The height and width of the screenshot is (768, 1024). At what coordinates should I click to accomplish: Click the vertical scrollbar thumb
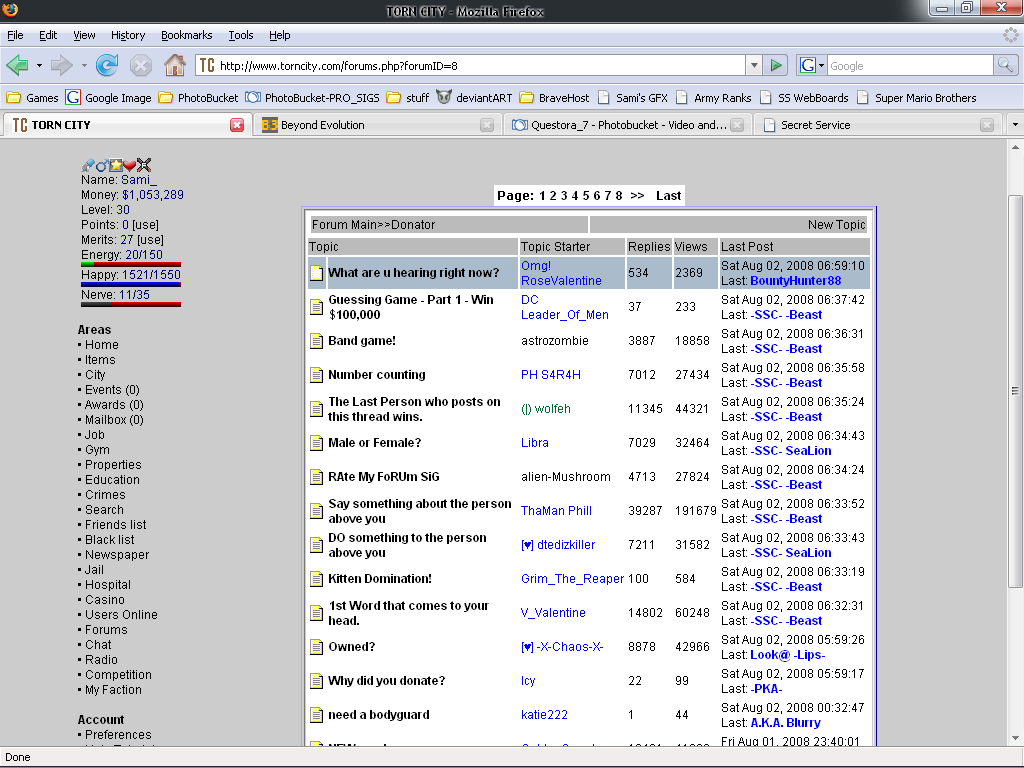pos(1015,390)
